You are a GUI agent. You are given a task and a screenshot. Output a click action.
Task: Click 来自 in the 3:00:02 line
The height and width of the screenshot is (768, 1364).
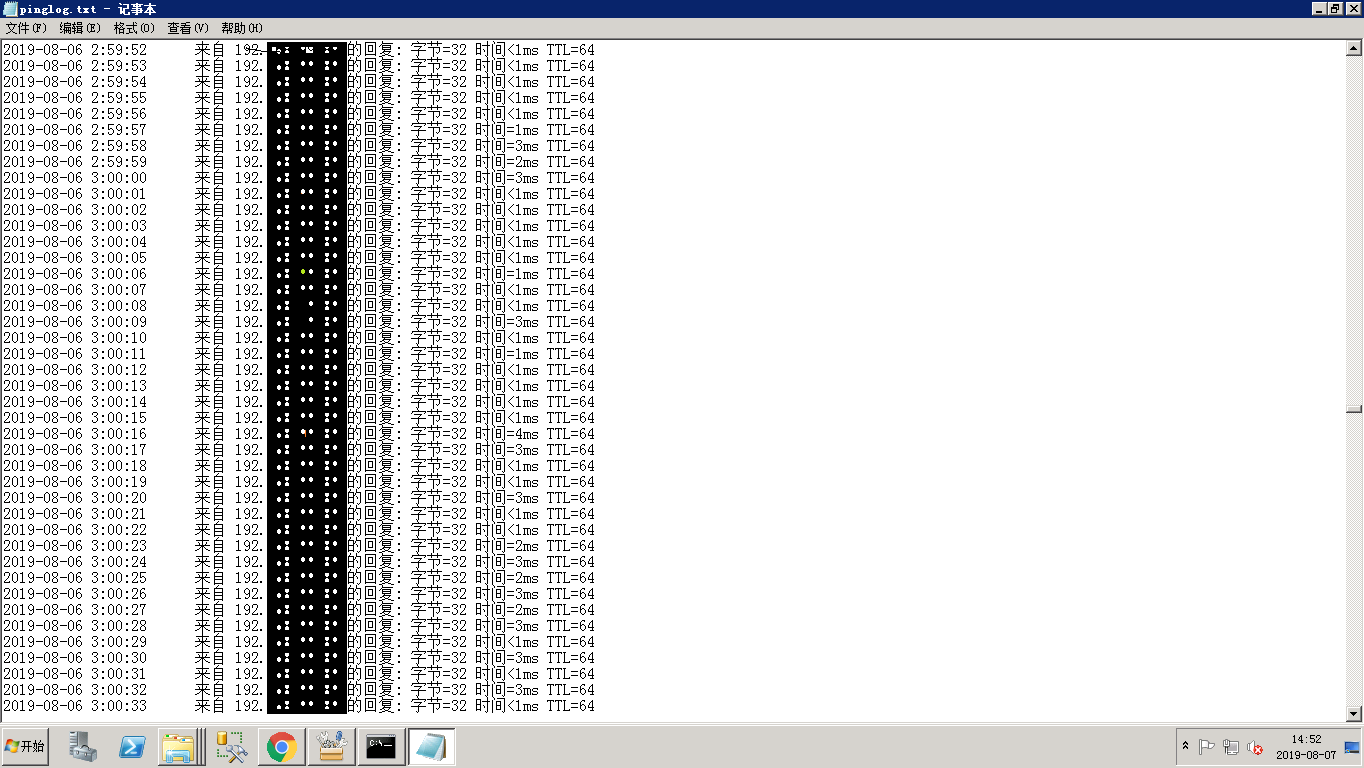[211, 210]
